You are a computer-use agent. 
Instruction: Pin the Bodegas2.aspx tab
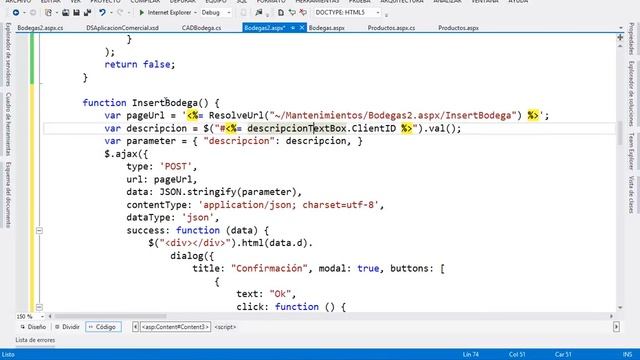tap(293, 28)
